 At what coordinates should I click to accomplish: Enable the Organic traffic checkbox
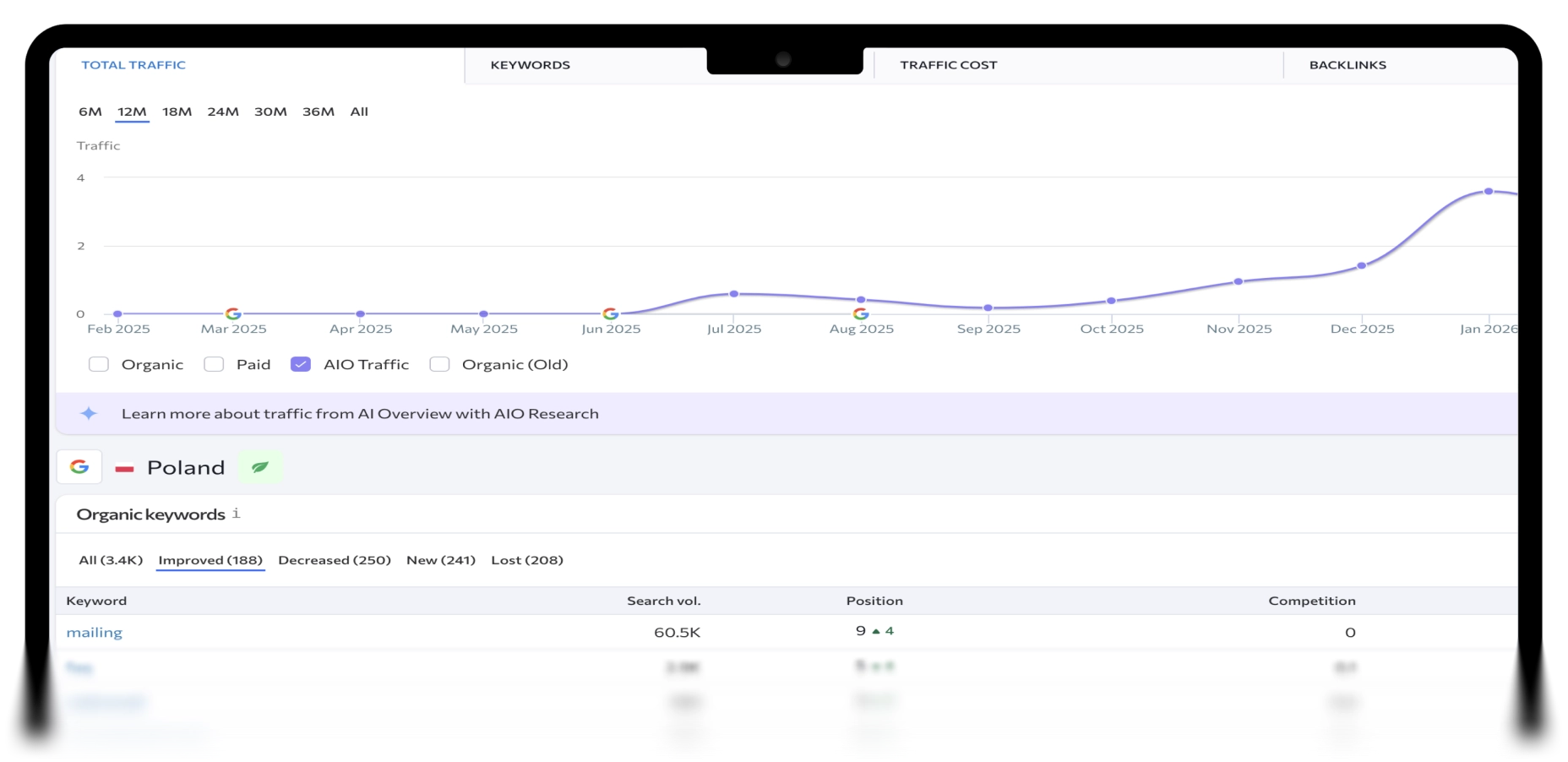(x=99, y=364)
